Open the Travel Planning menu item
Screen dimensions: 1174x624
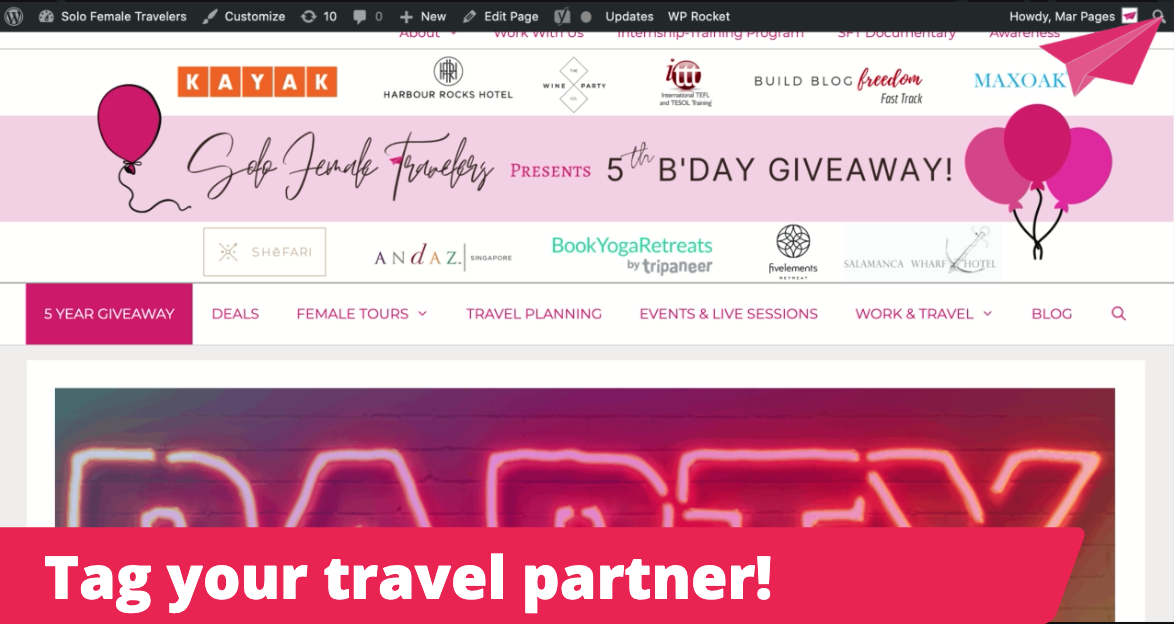point(534,314)
